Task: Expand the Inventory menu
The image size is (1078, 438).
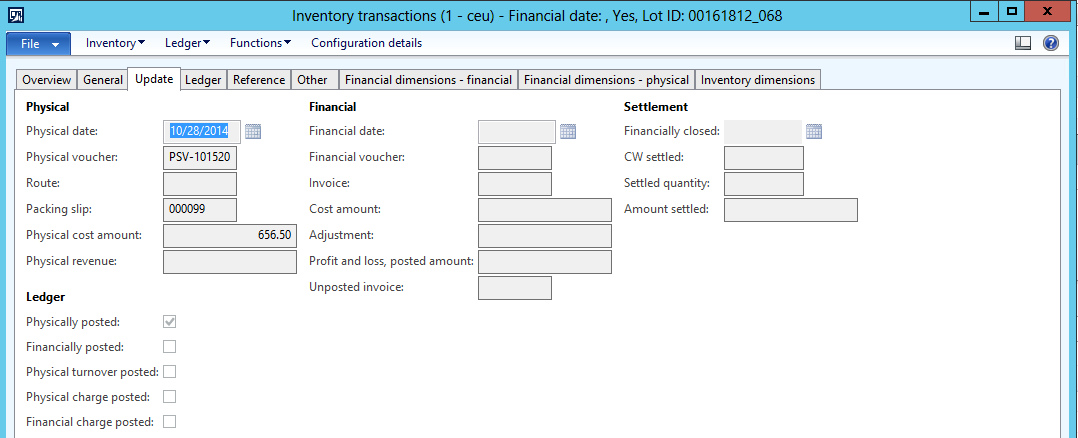Action: [x=115, y=43]
